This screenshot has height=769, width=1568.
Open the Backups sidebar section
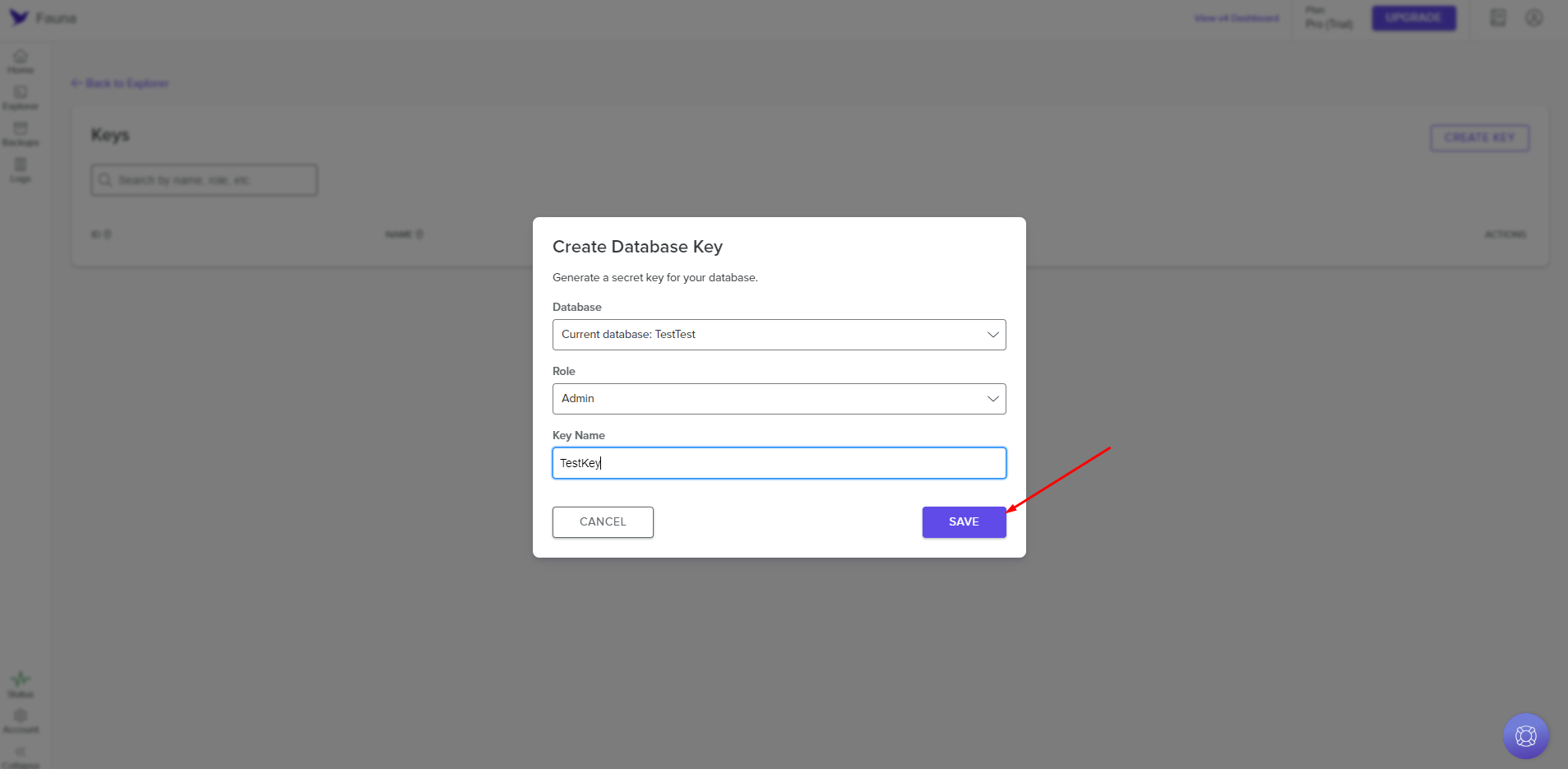click(x=21, y=133)
